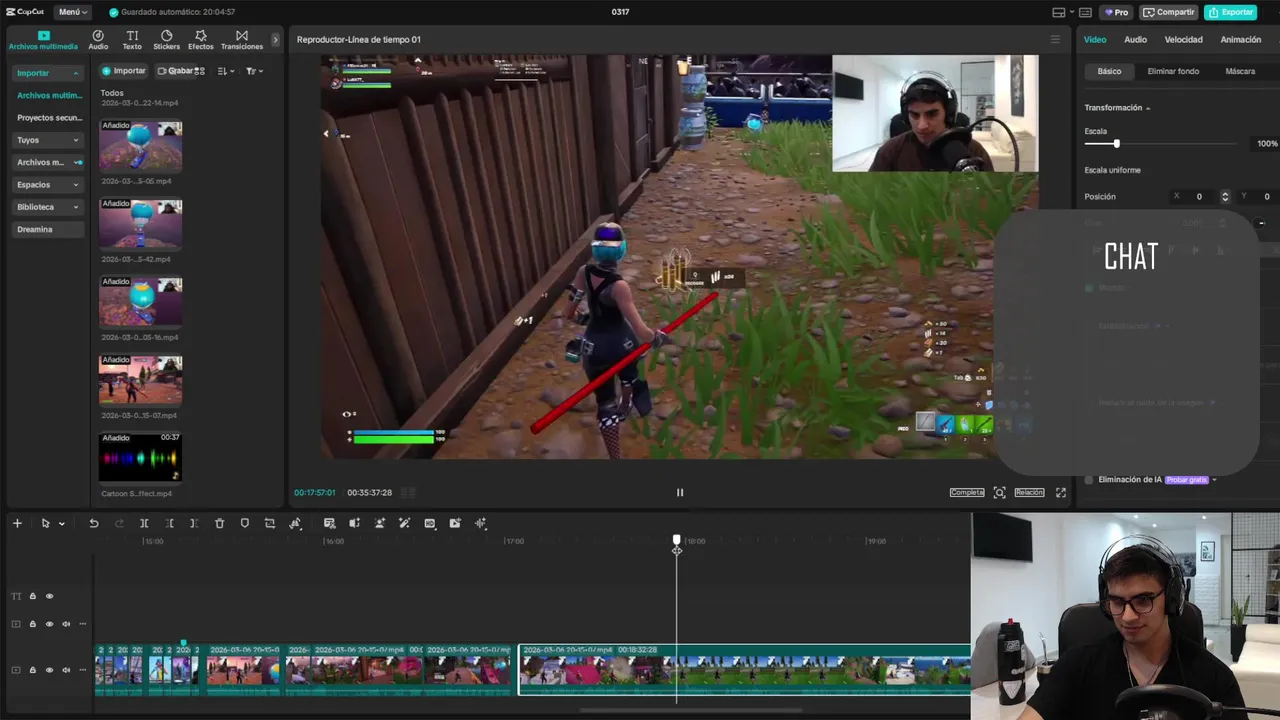The width and height of the screenshot is (1280, 720).
Task: Lock the text track
Action: pyautogui.click(x=32, y=596)
